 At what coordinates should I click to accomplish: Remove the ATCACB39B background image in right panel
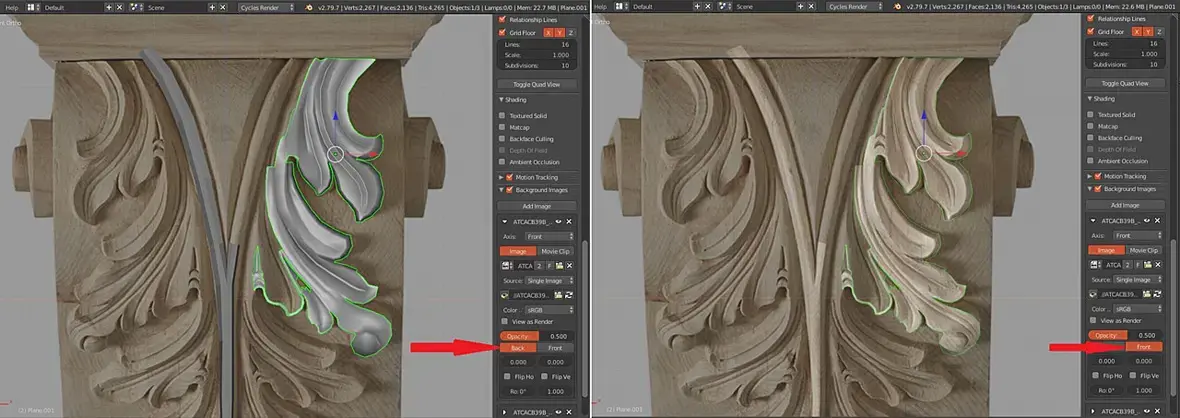pyautogui.click(x=1157, y=221)
